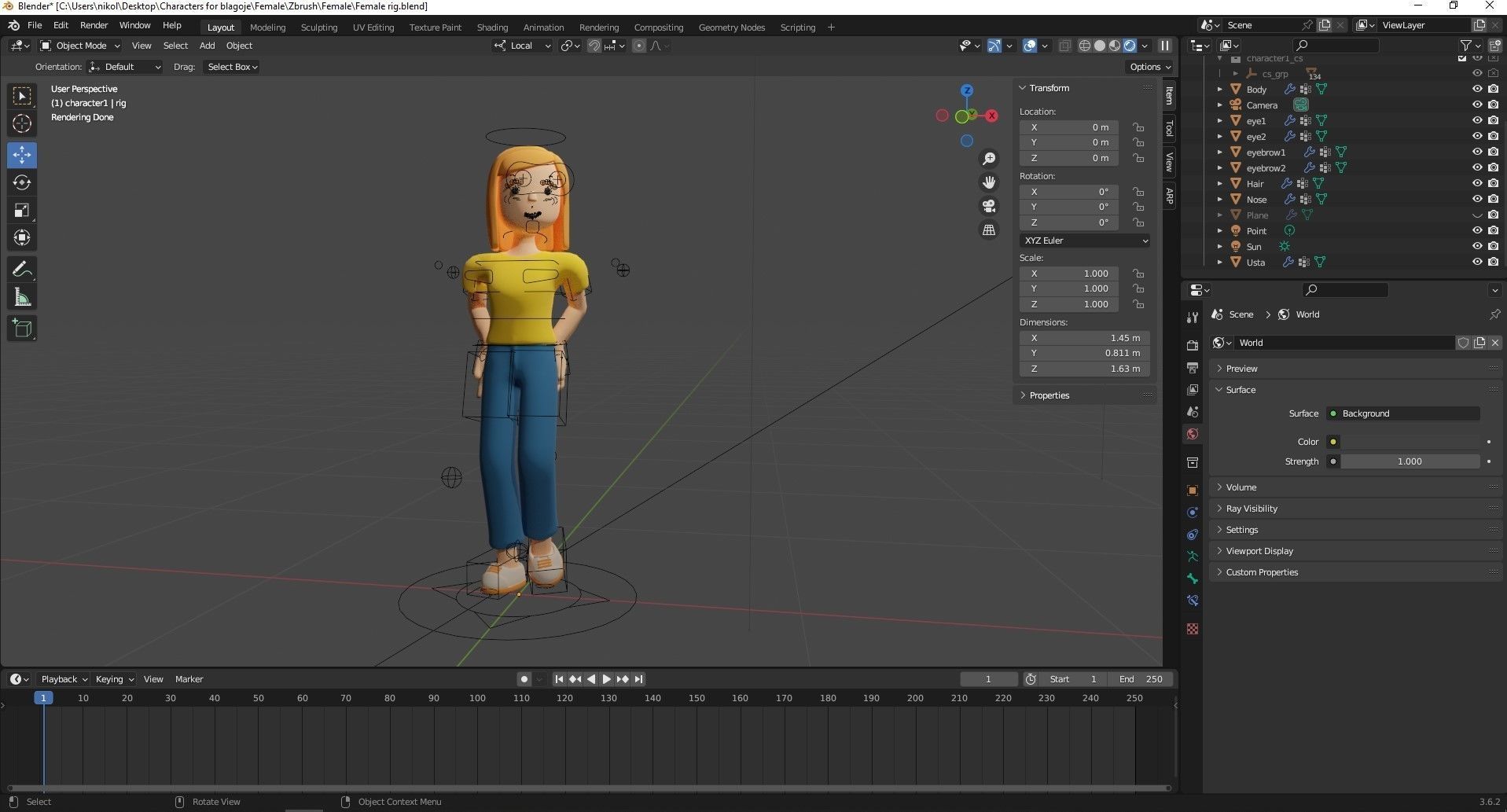Toggle the camera view icon
This screenshot has height=812, width=1507.
point(989,206)
